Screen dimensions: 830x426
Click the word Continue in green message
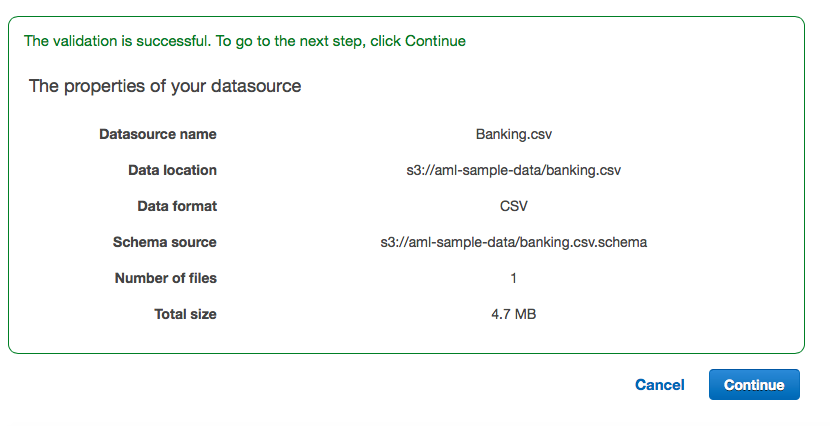(x=435, y=41)
